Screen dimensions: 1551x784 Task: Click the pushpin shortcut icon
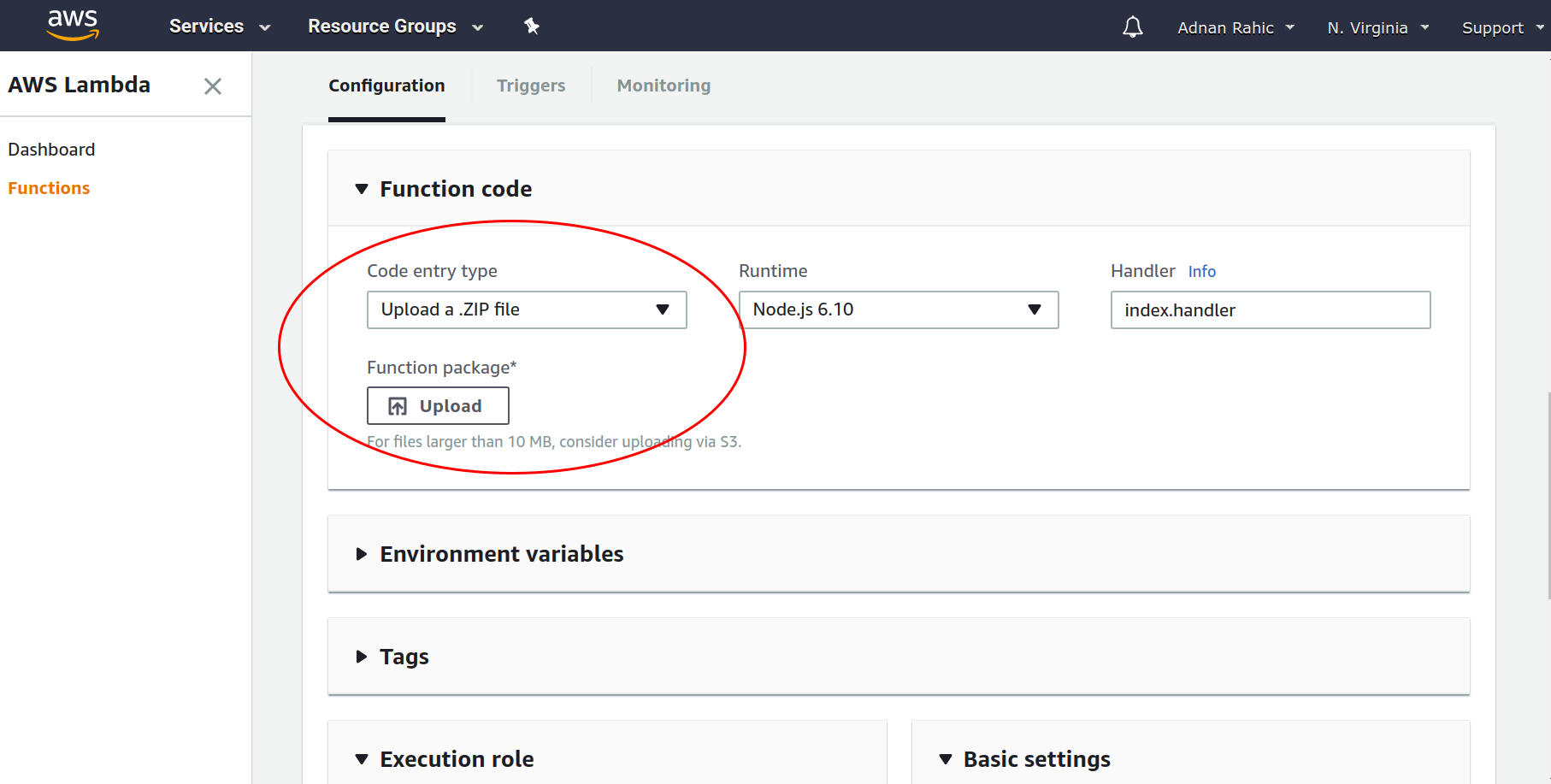click(x=532, y=27)
